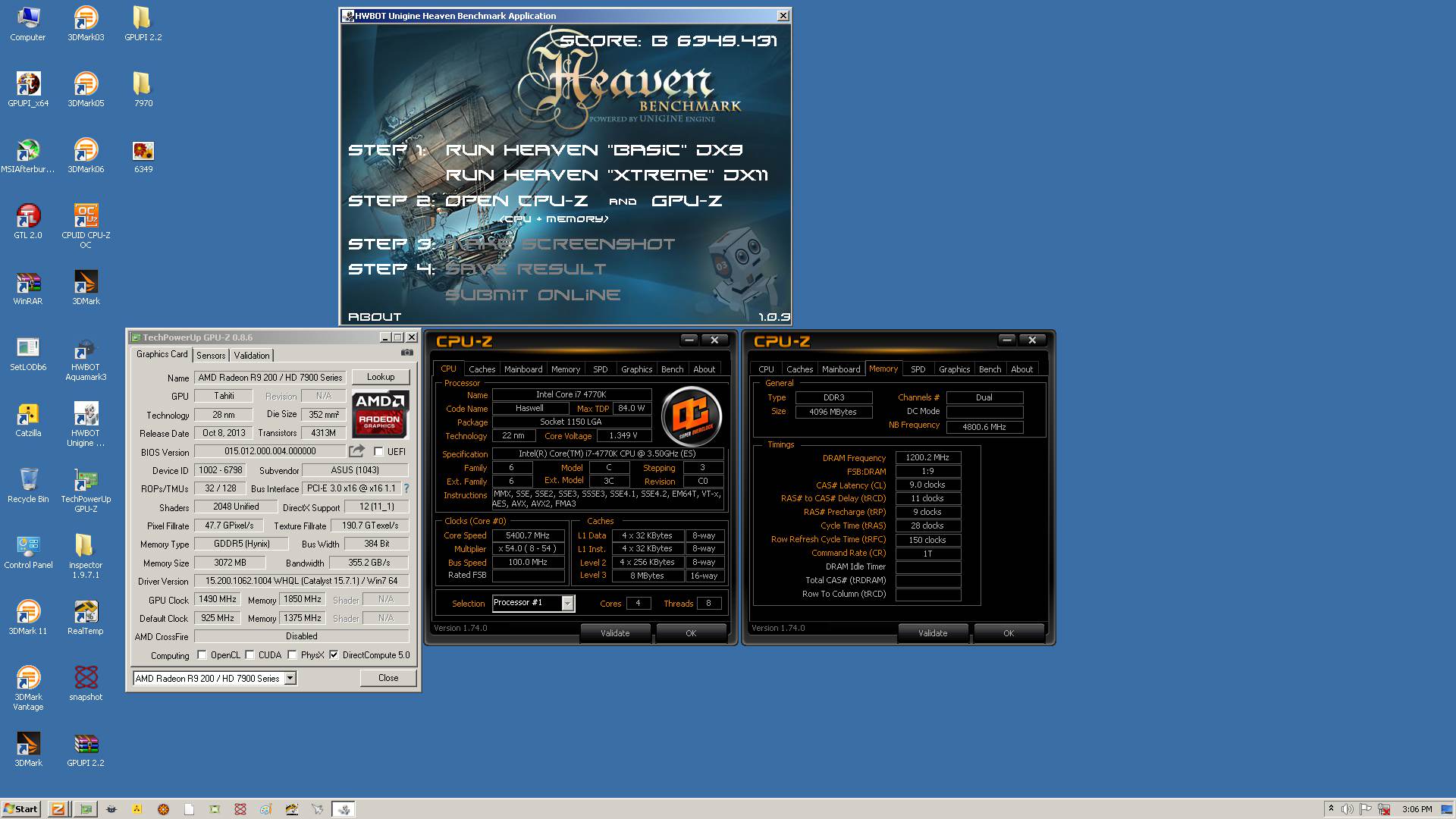Open the volume icon in system tray
This screenshot has height=819, width=1456.
pos(1348,809)
